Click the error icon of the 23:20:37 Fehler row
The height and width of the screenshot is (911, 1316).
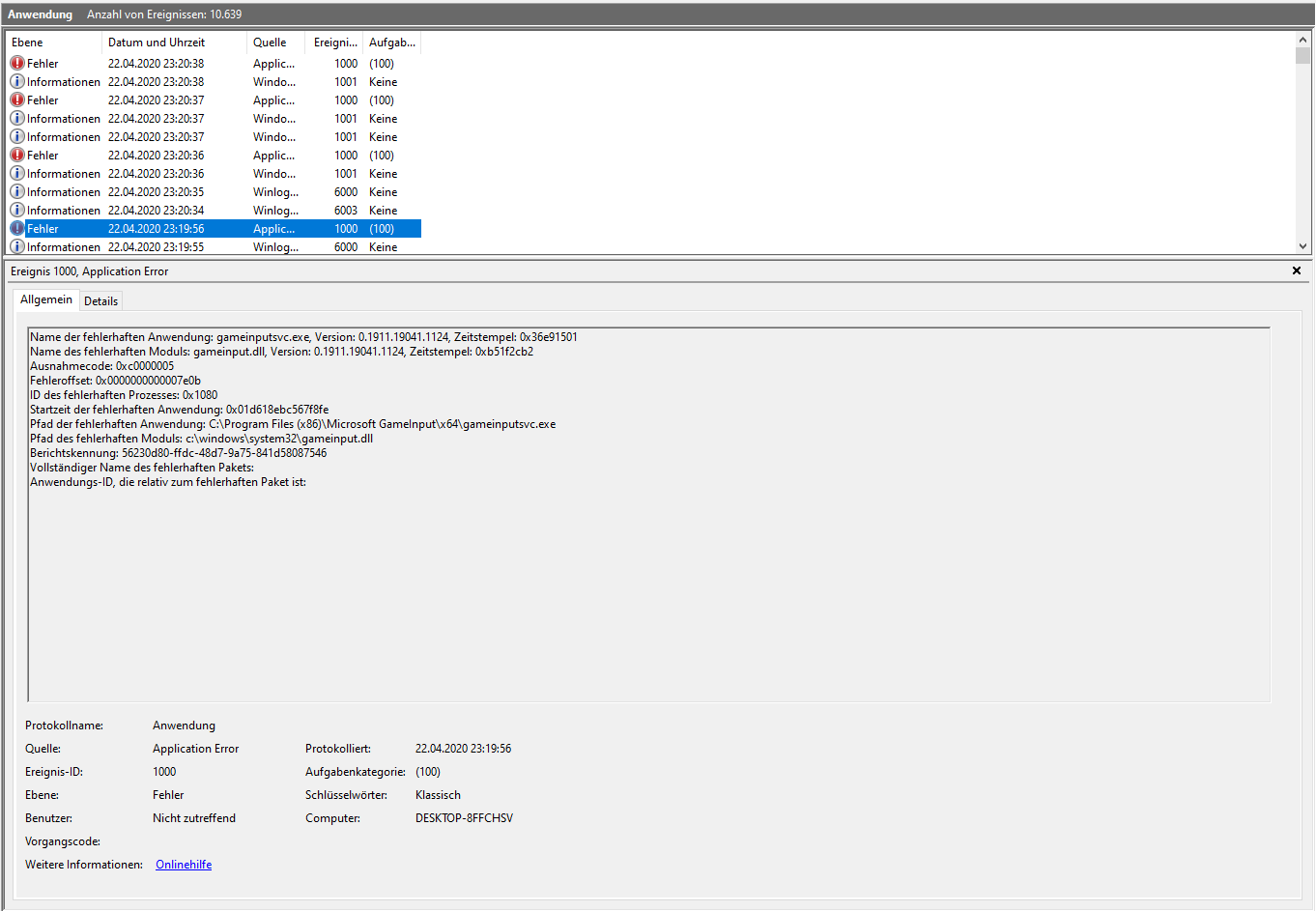point(17,100)
